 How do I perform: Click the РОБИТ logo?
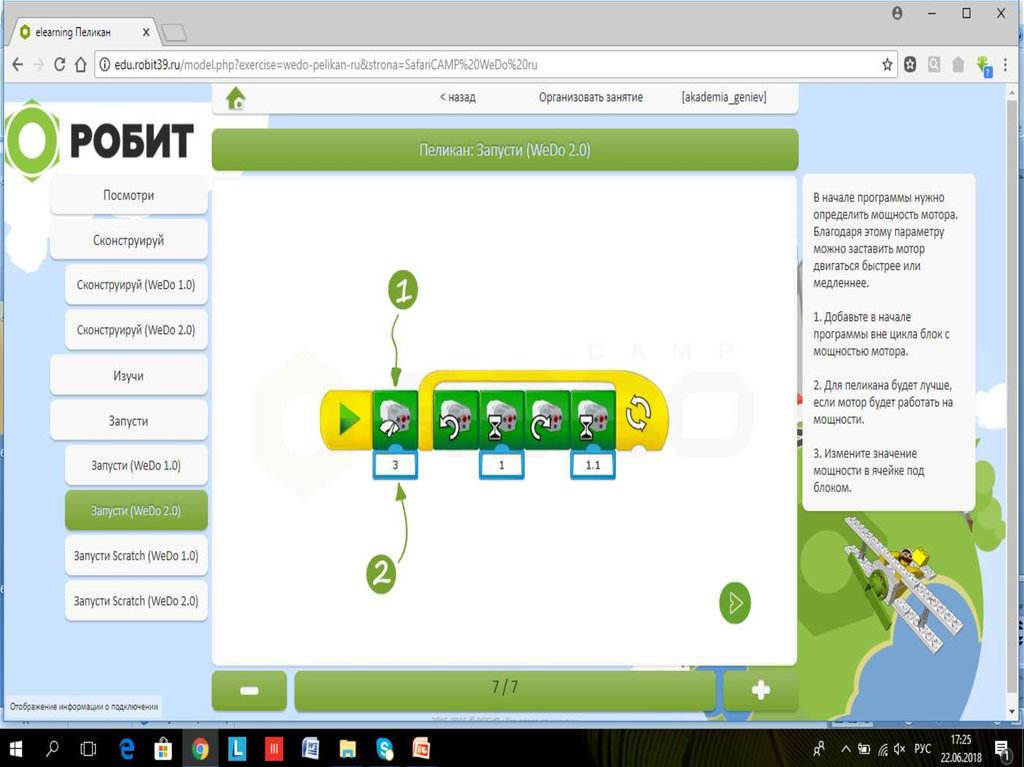click(100, 140)
